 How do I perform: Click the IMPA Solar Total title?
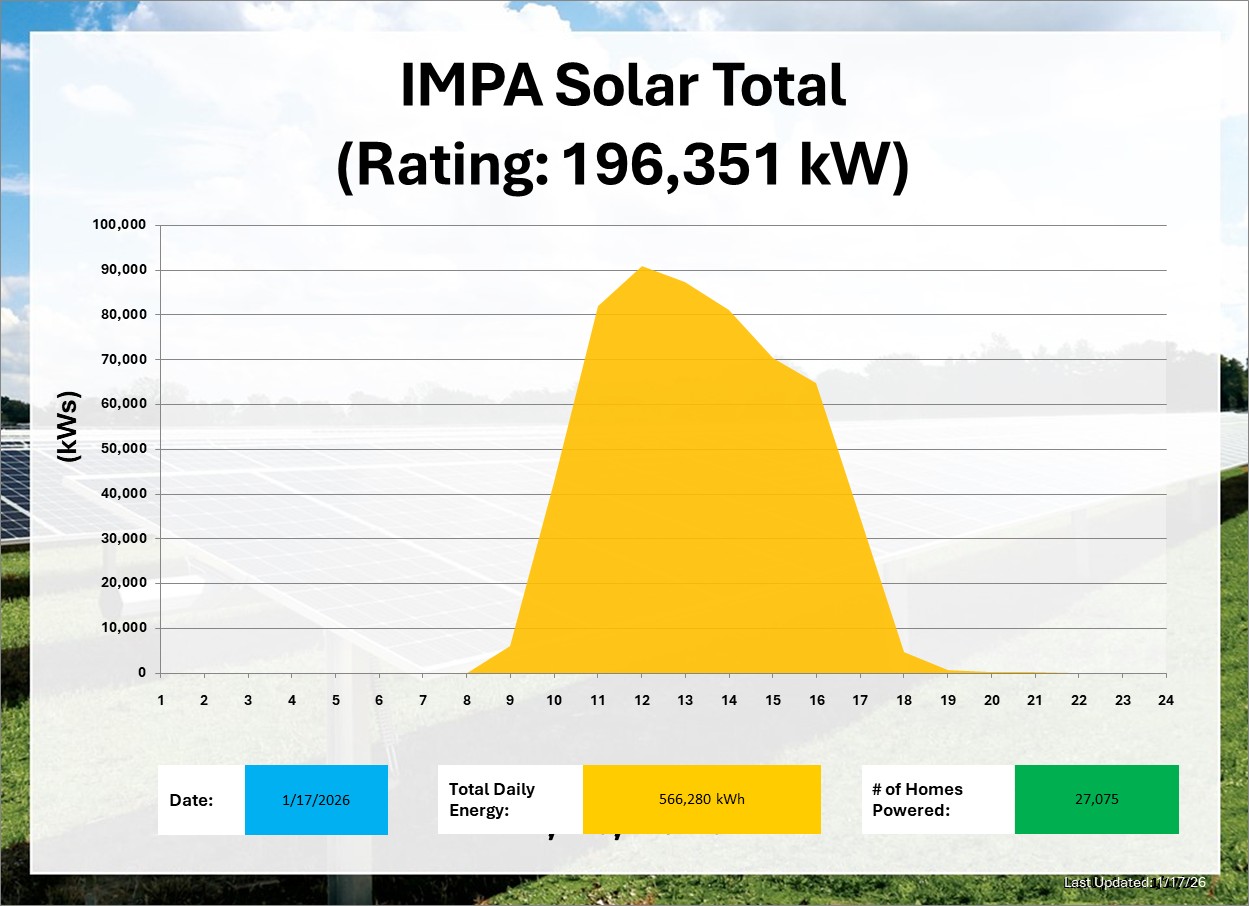tap(623, 87)
